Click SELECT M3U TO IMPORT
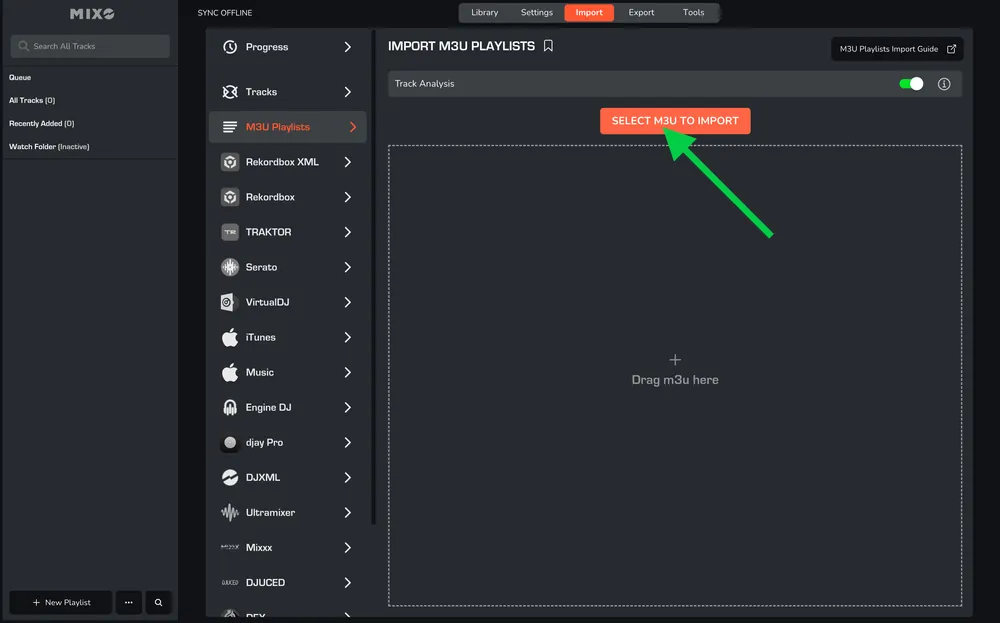The image size is (1000, 623). (675, 120)
